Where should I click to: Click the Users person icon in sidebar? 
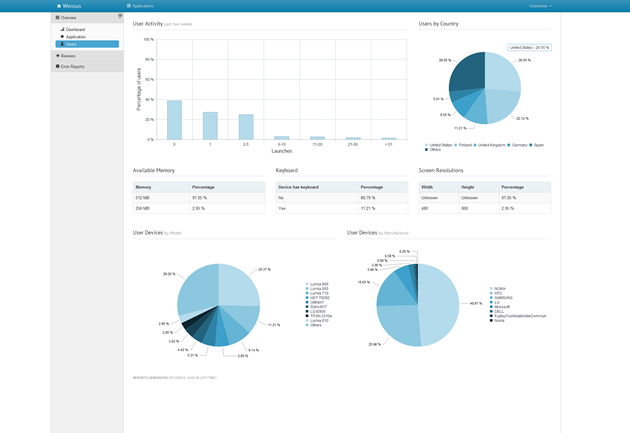coord(62,44)
